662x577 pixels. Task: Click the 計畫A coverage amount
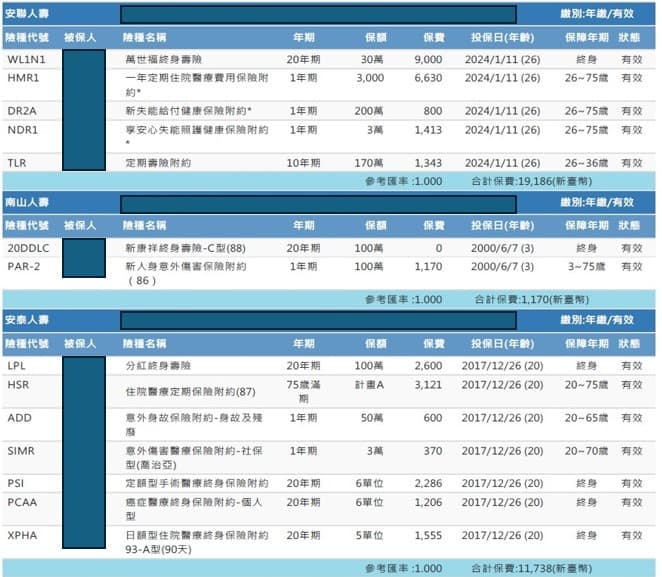pos(369,385)
